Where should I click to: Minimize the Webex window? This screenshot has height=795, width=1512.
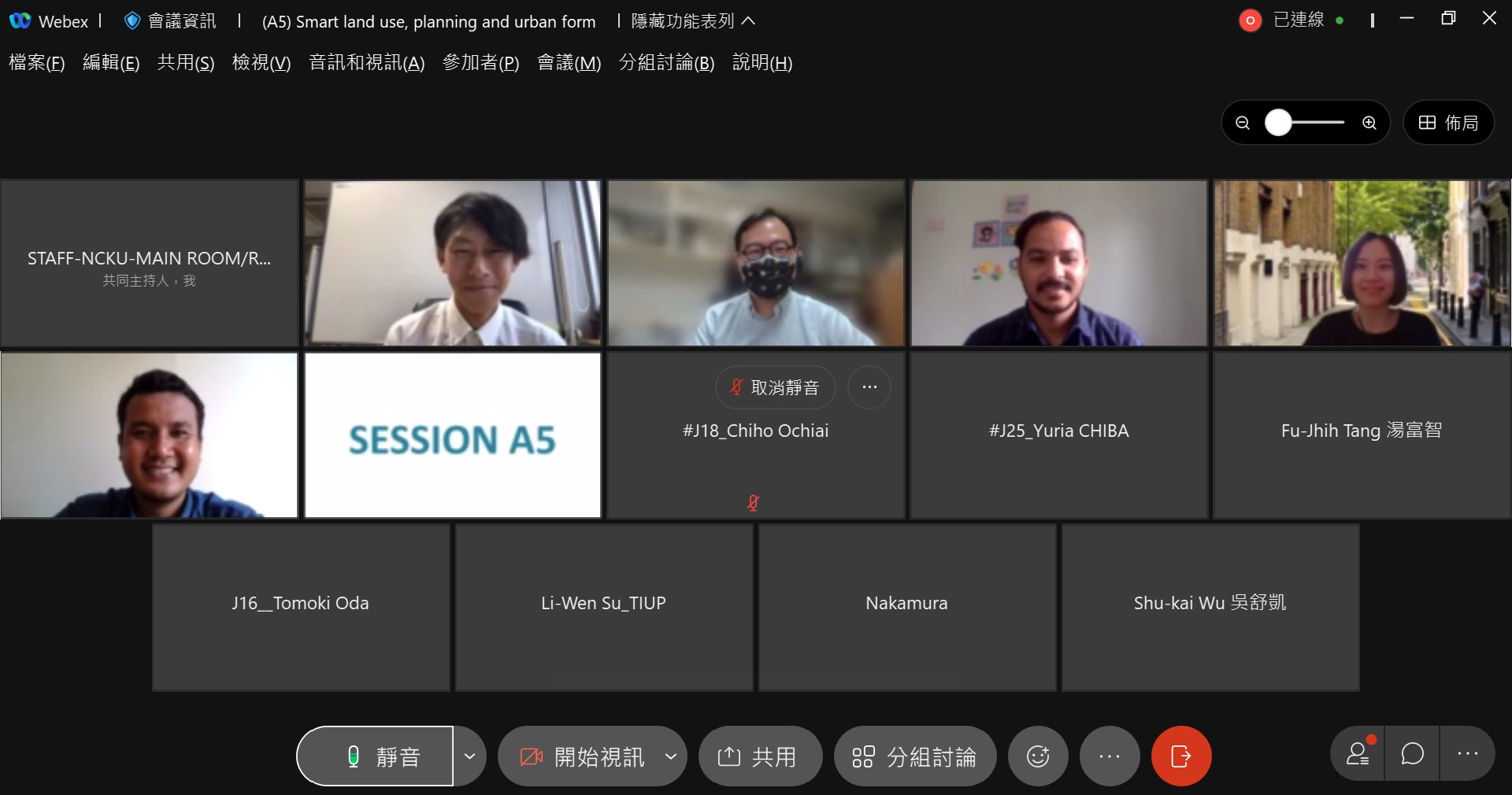[1407, 18]
